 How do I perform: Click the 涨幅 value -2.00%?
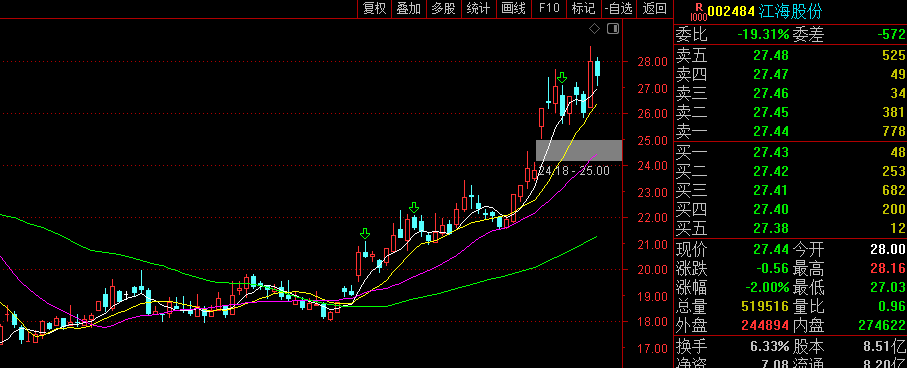(x=767, y=288)
